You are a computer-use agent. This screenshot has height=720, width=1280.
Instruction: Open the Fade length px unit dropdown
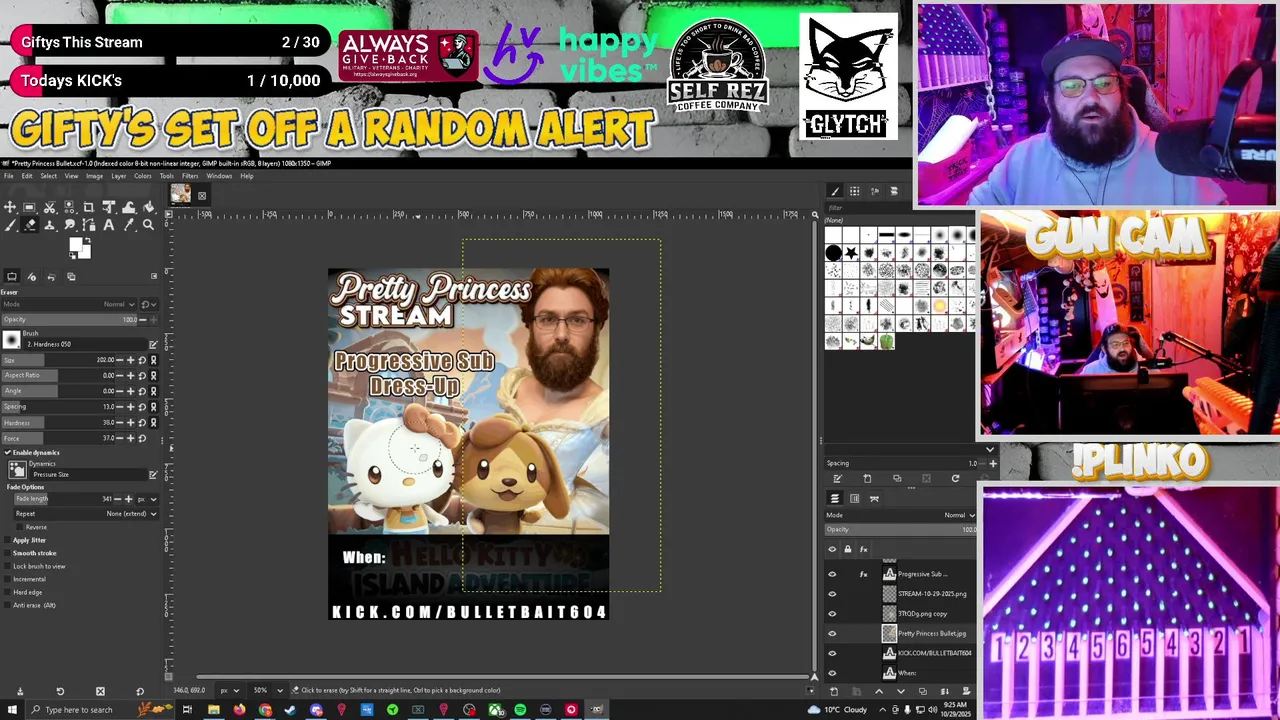(x=147, y=499)
